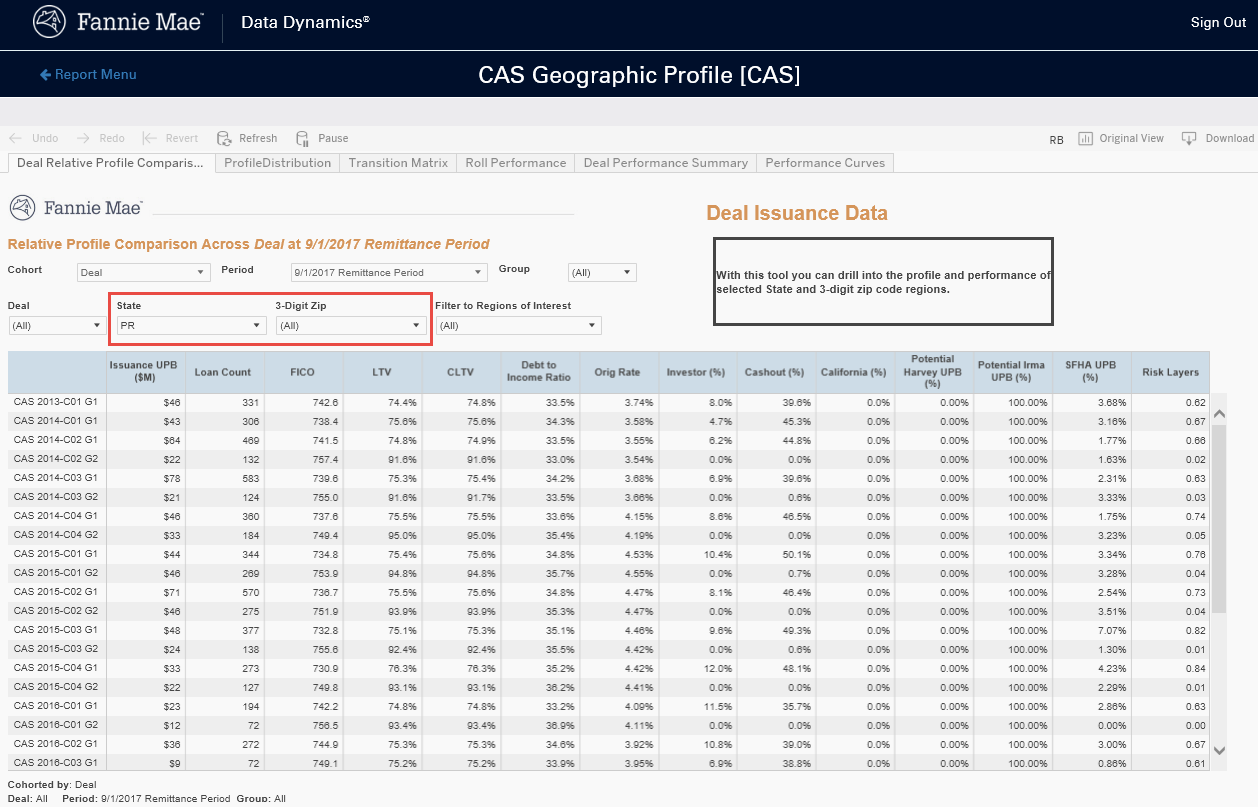The width and height of the screenshot is (1258, 807).
Task: Open the Cohort dropdown set to Deal
Action: tap(143, 272)
